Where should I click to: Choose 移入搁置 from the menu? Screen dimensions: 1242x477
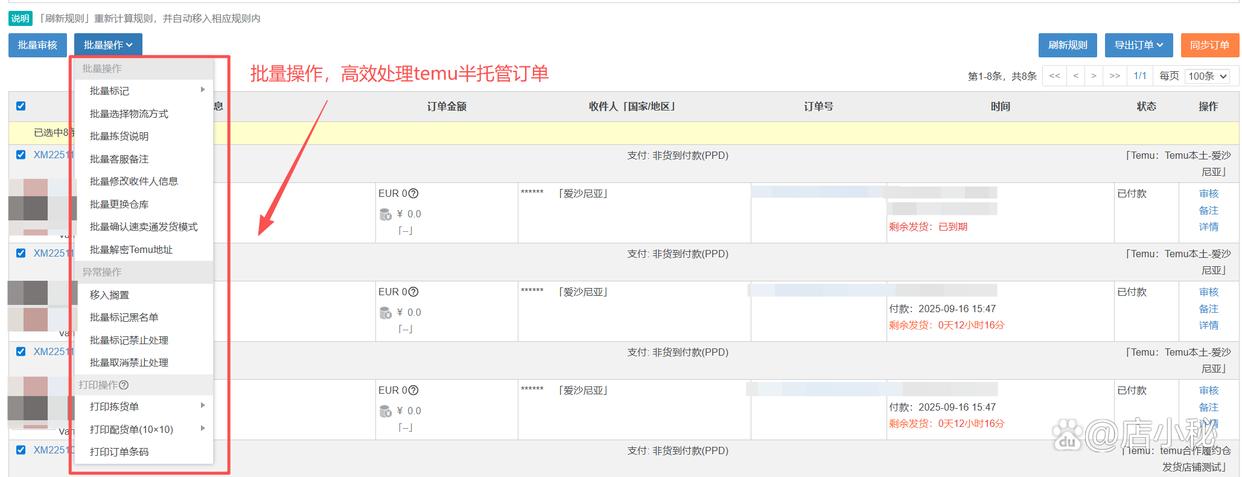click(x=109, y=295)
